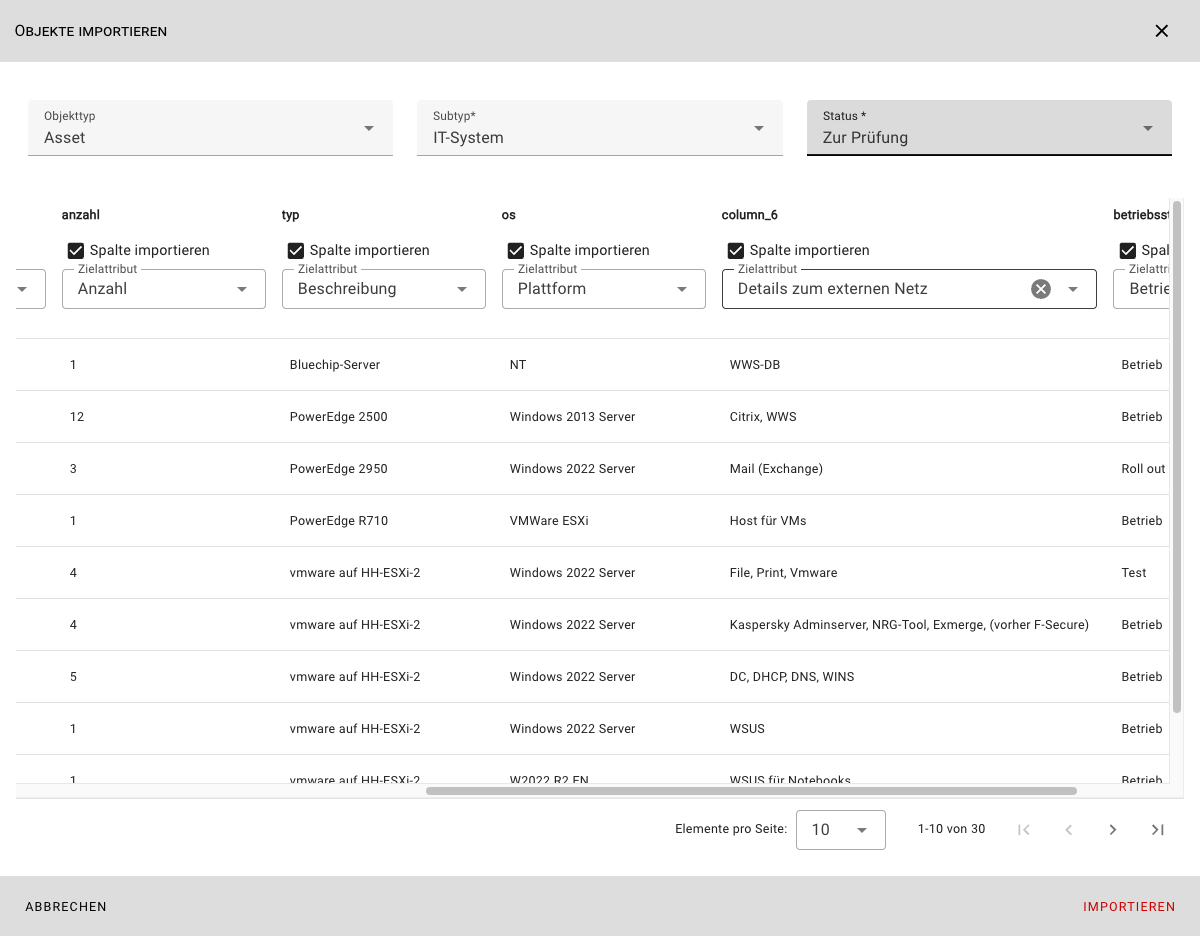Viewport: 1200px width, 936px height.
Task: Uncheck Spalte importieren for typ column
Action: [296, 251]
